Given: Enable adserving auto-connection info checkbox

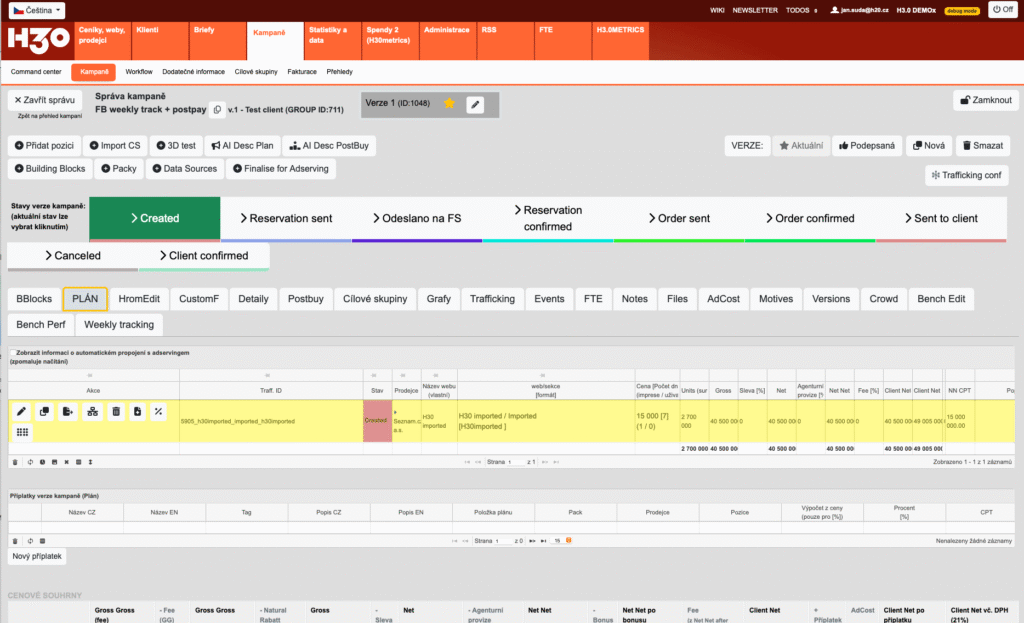Looking at the screenshot, I should [12, 353].
